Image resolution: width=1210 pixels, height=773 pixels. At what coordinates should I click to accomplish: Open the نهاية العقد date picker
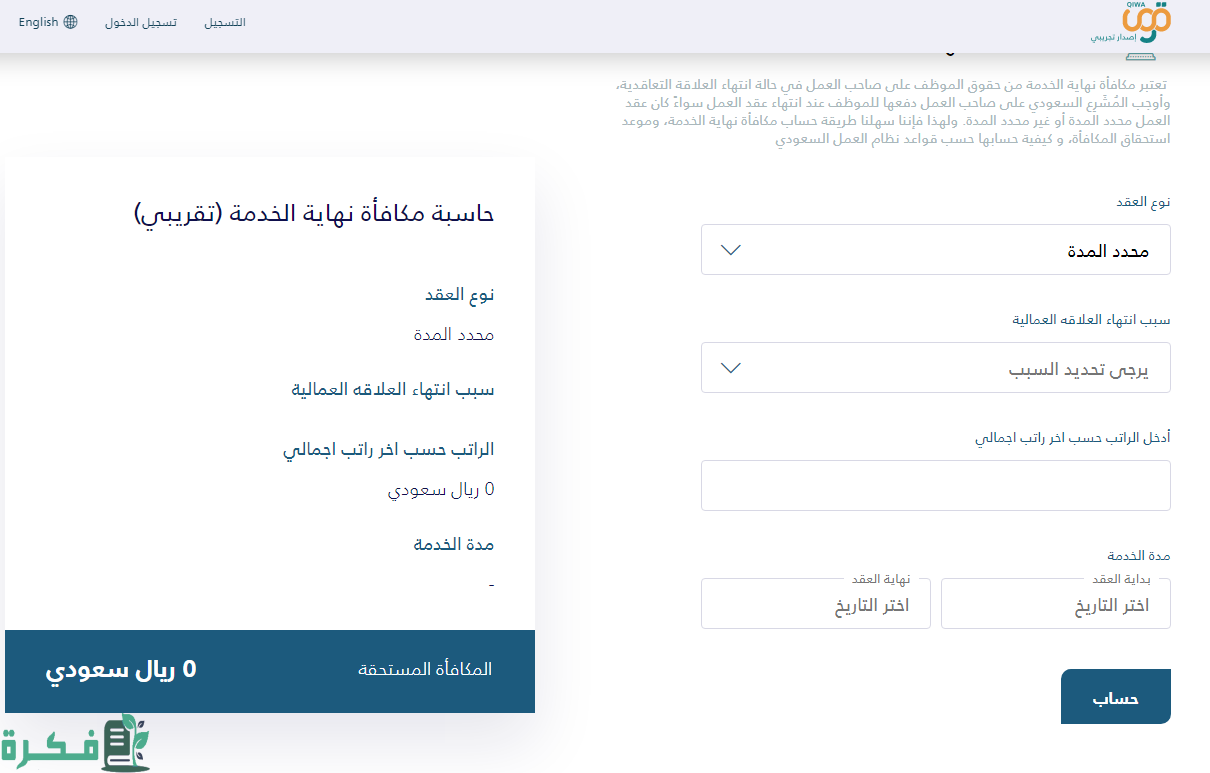click(816, 603)
